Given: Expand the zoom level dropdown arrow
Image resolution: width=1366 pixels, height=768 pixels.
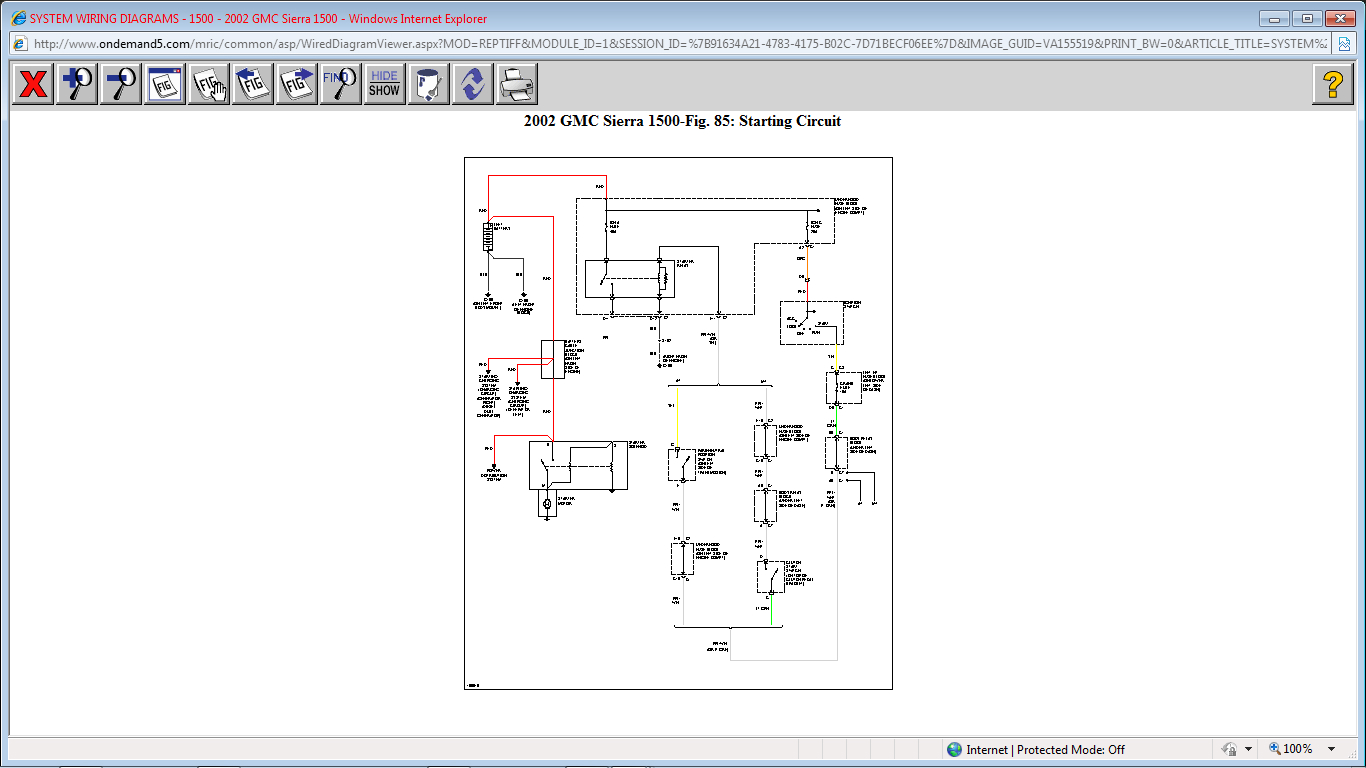Looking at the screenshot, I should tap(1331, 749).
